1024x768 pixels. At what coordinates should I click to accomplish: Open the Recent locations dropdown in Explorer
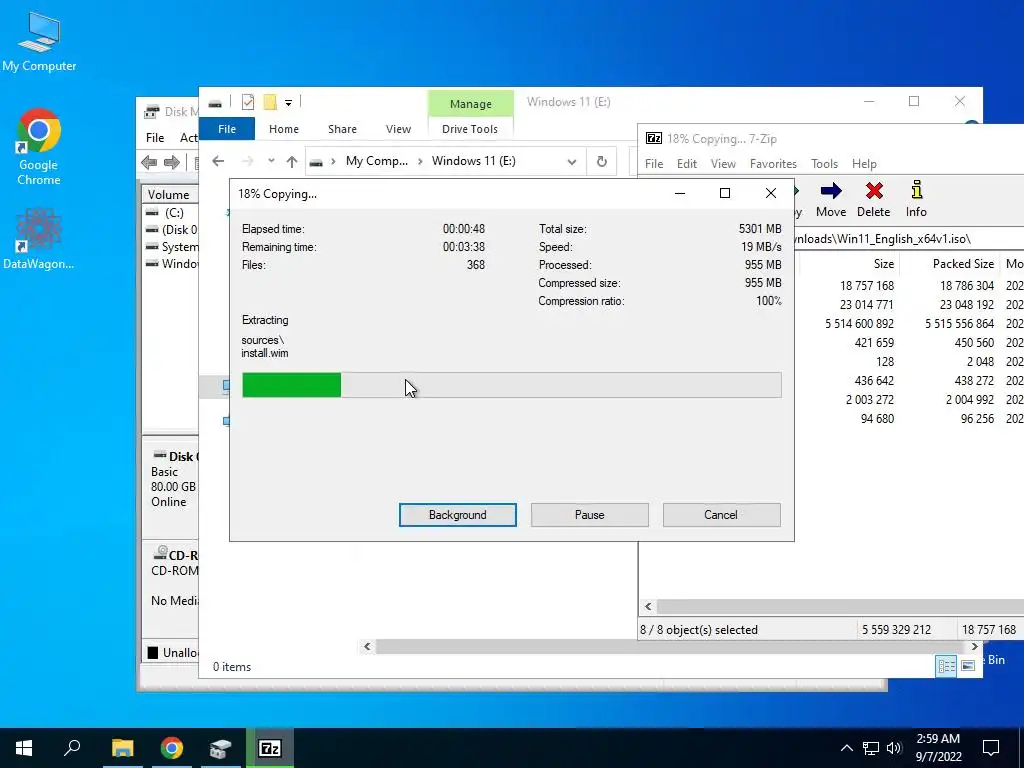pyautogui.click(x=271, y=161)
